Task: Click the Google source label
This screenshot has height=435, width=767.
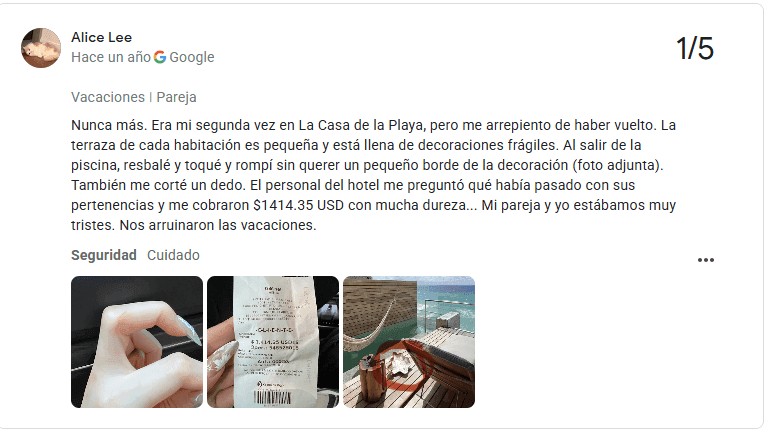Action: point(192,57)
